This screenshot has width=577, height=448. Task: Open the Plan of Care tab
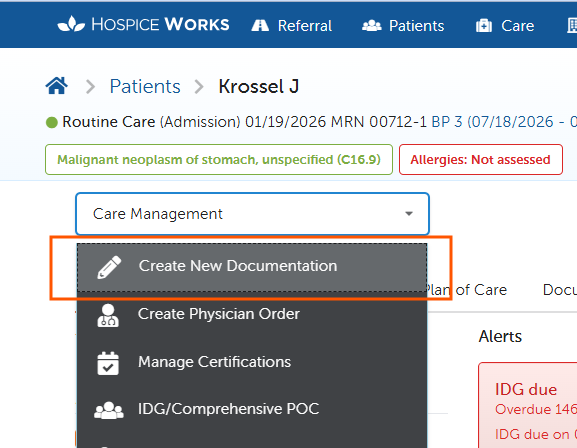[x=467, y=290]
